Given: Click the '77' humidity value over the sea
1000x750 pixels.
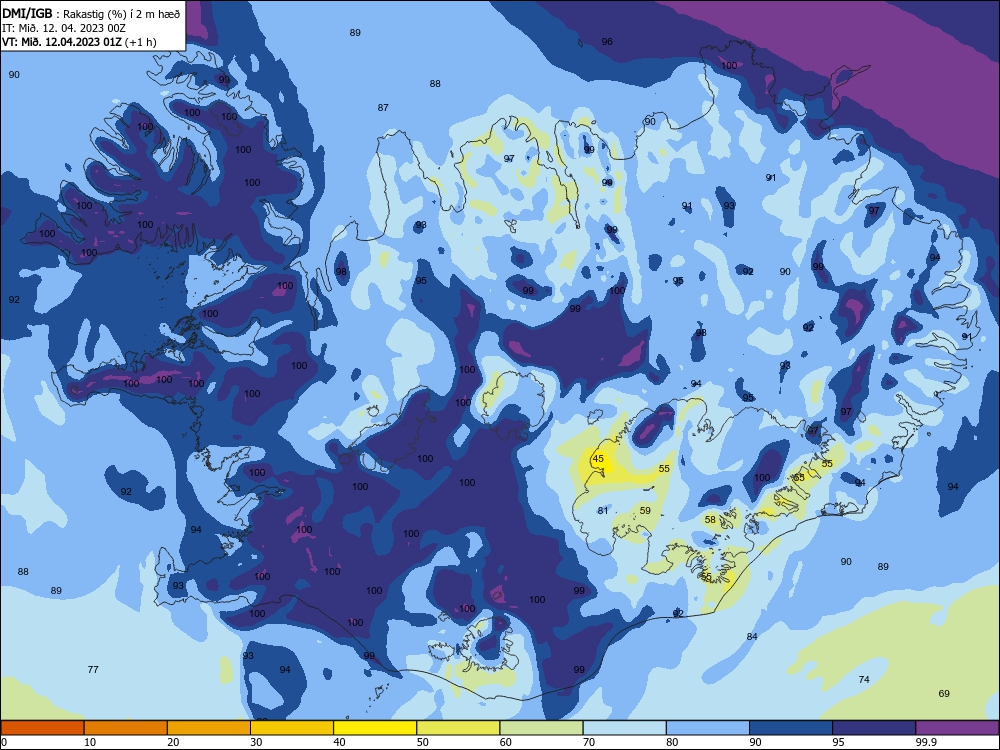Looking at the screenshot, I should [x=93, y=669].
